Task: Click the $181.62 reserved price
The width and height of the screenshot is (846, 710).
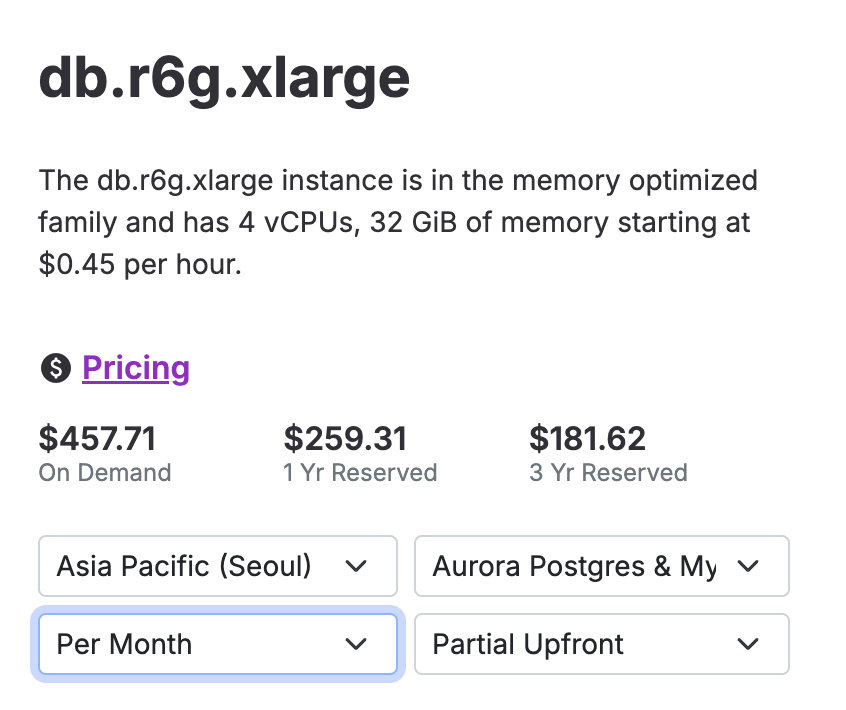Action: [587, 438]
